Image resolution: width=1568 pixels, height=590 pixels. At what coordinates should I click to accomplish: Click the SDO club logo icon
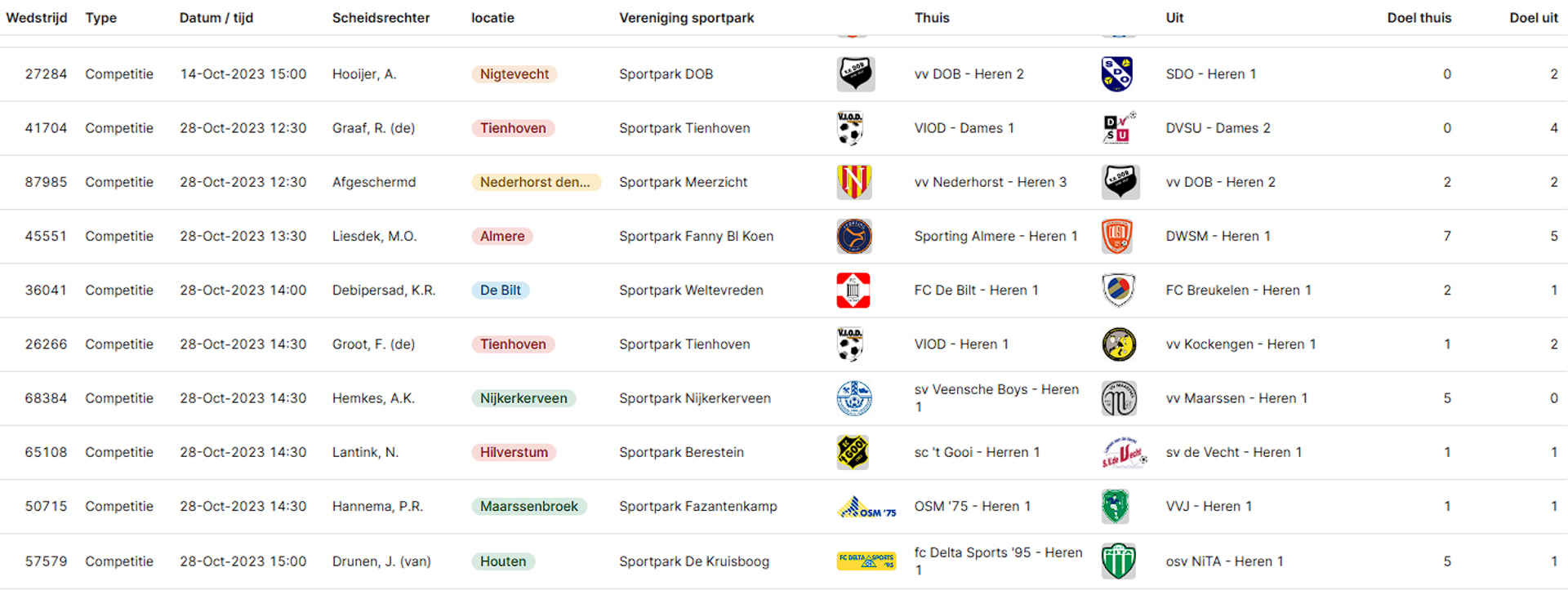tap(1116, 74)
